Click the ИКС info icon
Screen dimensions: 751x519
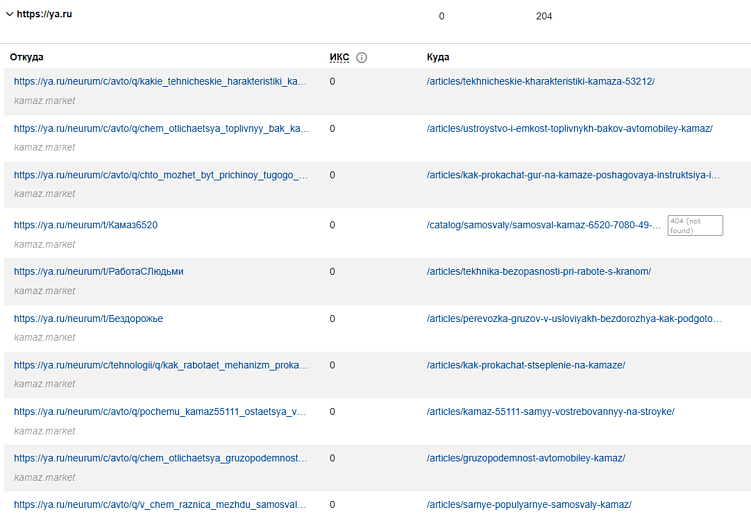point(362,58)
